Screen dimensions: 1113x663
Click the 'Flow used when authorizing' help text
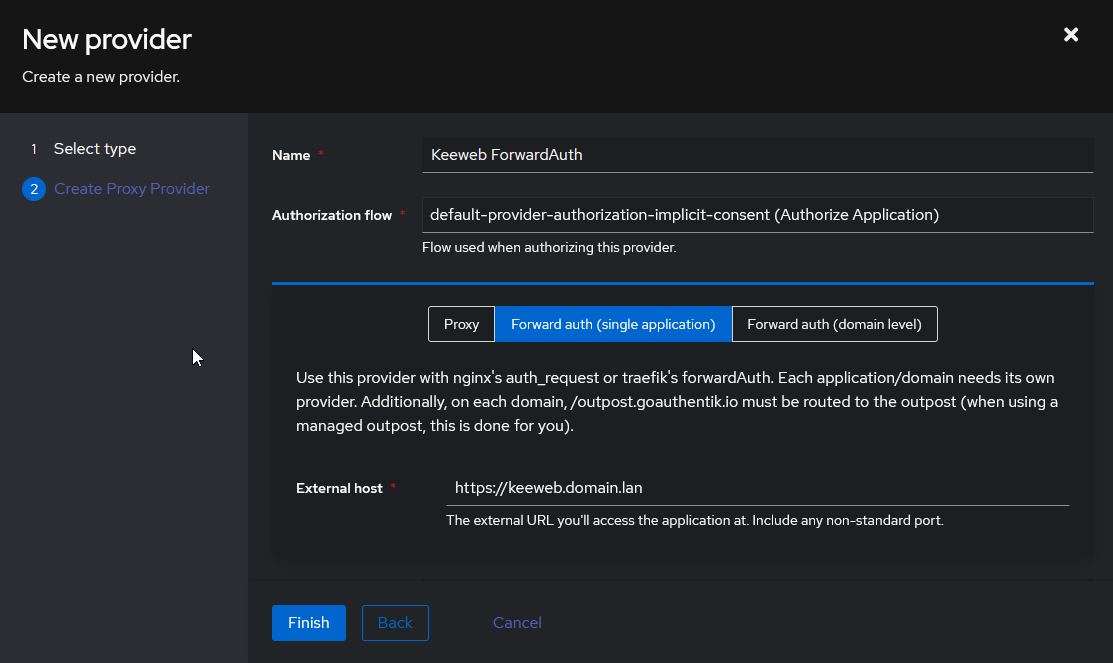point(549,248)
